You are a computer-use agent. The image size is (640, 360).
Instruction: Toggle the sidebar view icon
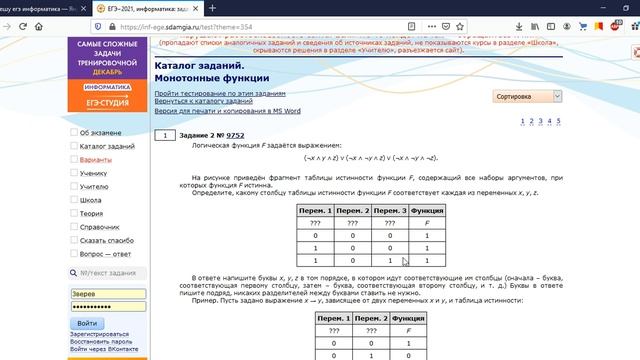coord(551,27)
